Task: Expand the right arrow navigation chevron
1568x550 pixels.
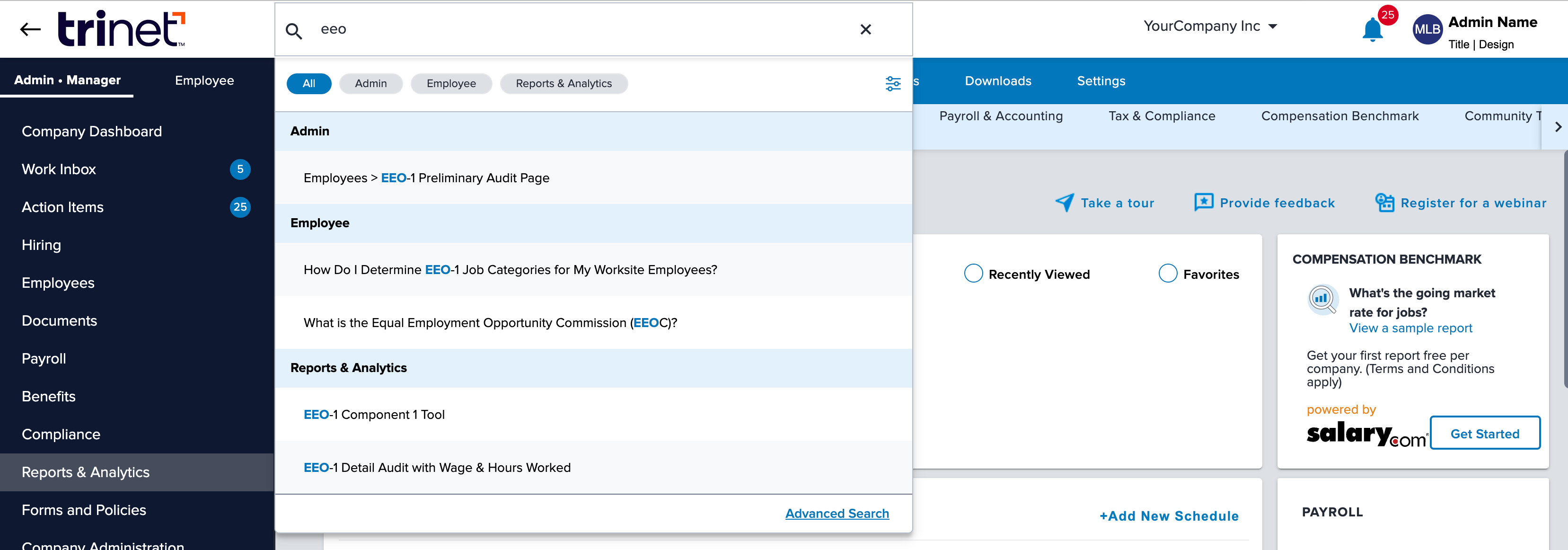Action: 1557,126
